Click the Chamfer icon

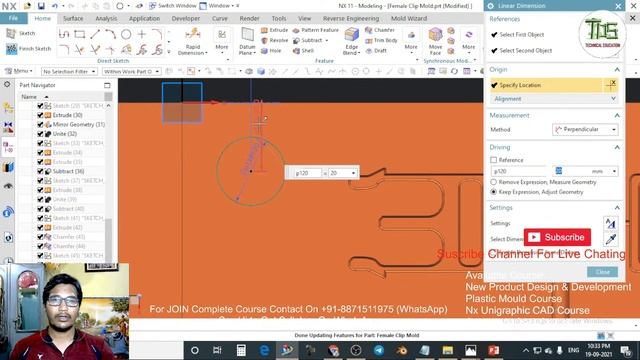(x=369, y=30)
